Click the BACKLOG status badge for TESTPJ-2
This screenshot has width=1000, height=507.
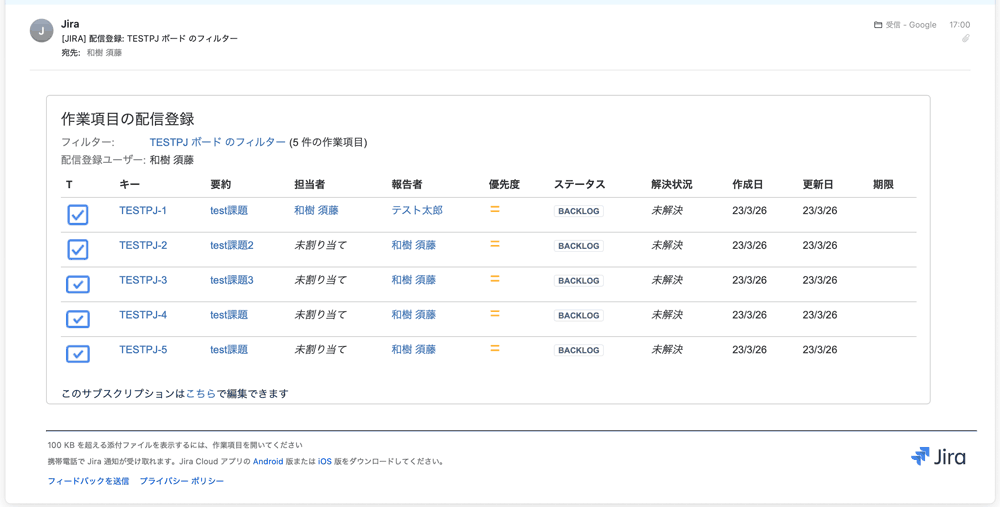(x=578, y=246)
